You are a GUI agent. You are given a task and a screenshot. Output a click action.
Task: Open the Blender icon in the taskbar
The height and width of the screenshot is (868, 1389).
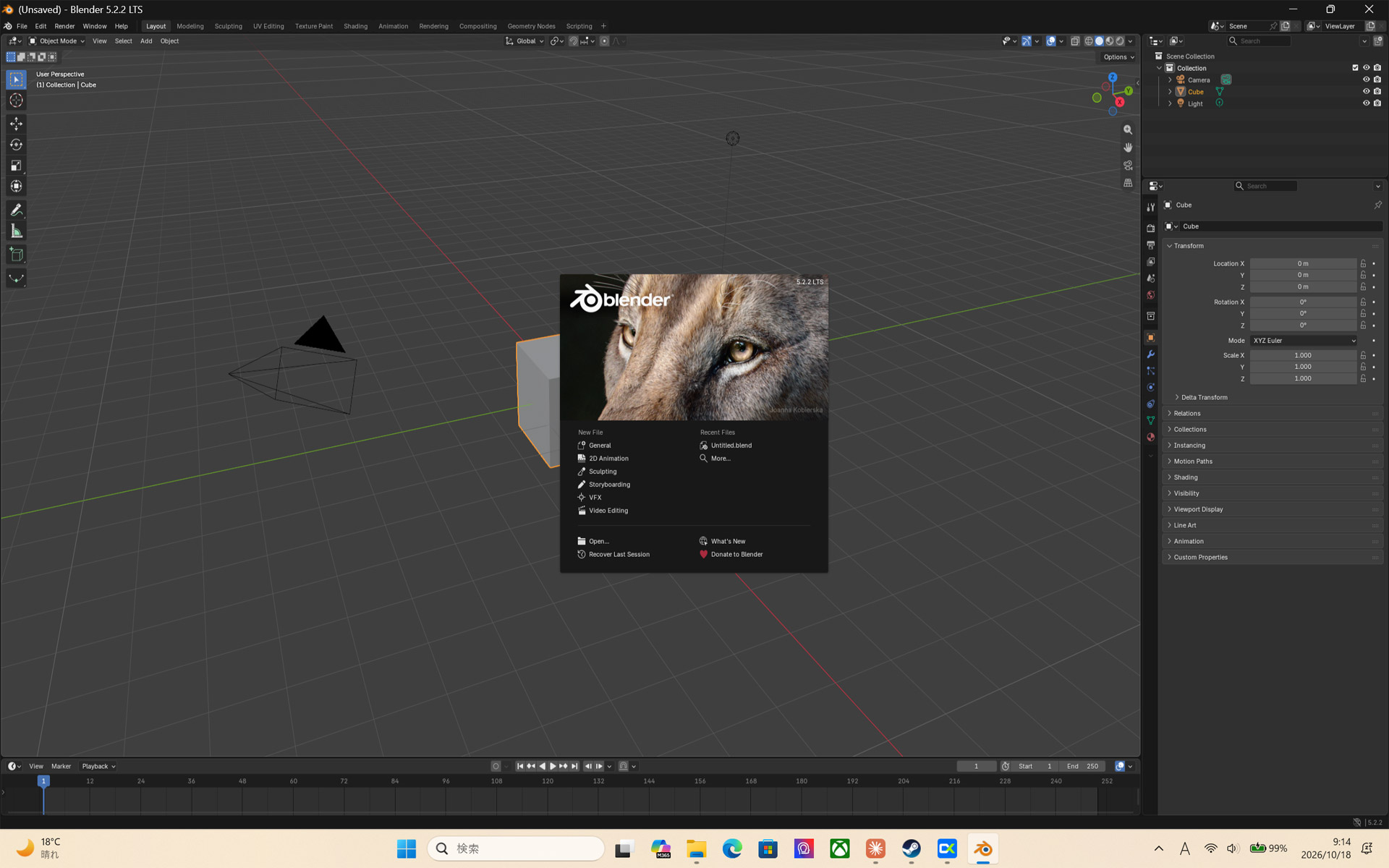click(982, 848)
